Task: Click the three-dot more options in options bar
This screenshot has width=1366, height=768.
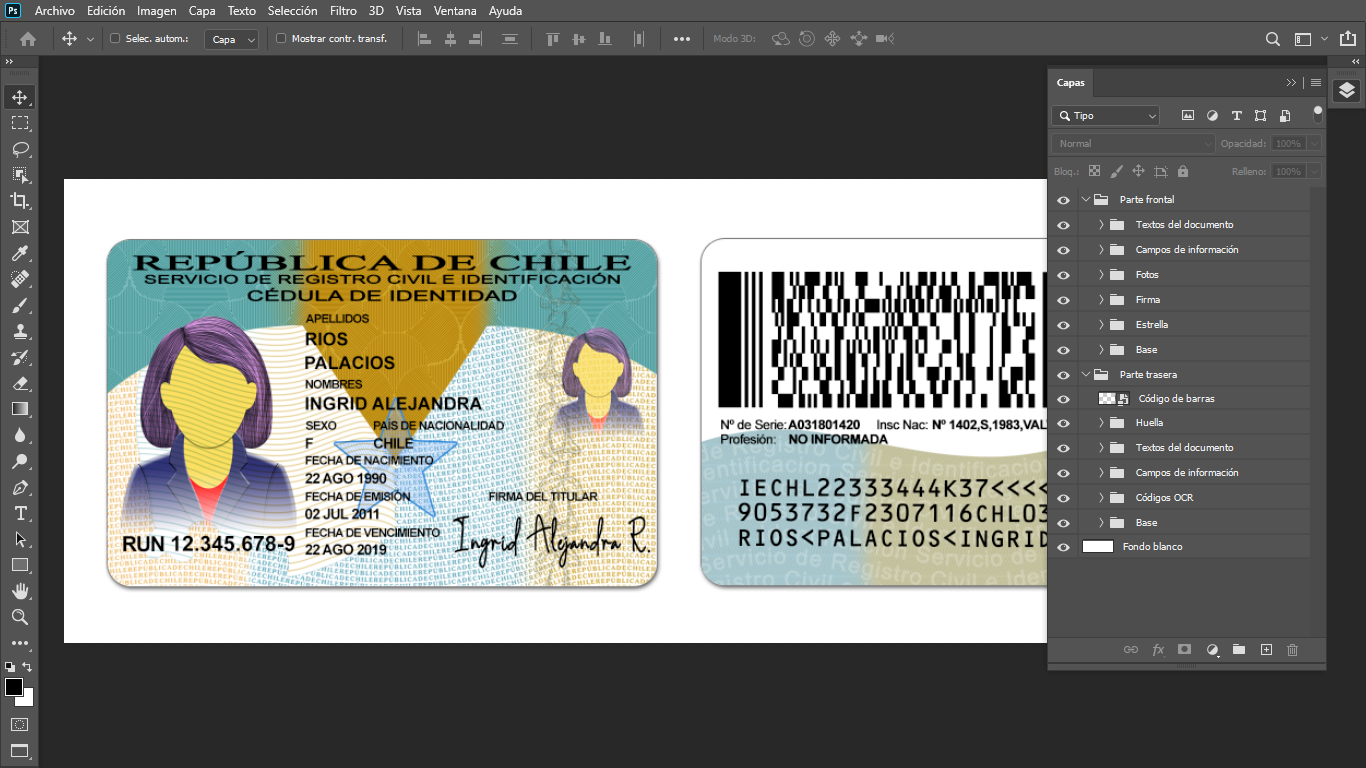Action: (682, 39)
